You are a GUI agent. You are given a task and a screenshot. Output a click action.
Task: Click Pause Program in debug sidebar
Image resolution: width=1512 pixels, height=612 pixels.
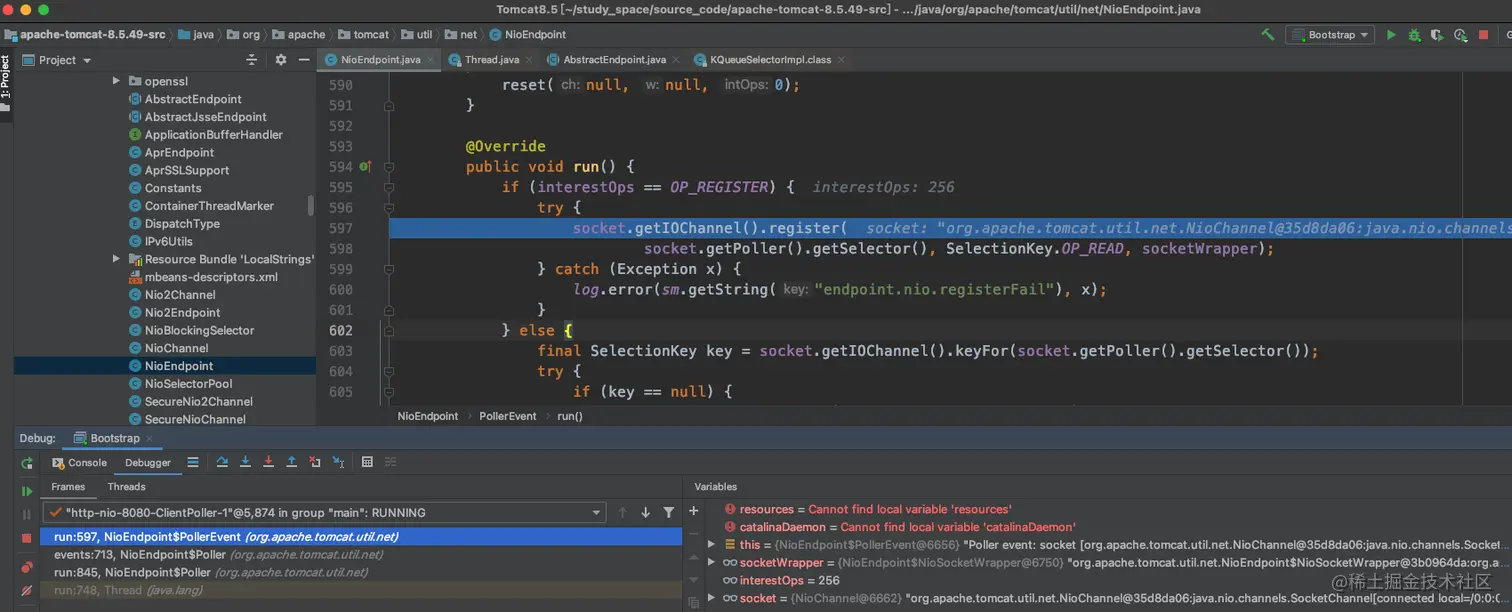(27, 515)
